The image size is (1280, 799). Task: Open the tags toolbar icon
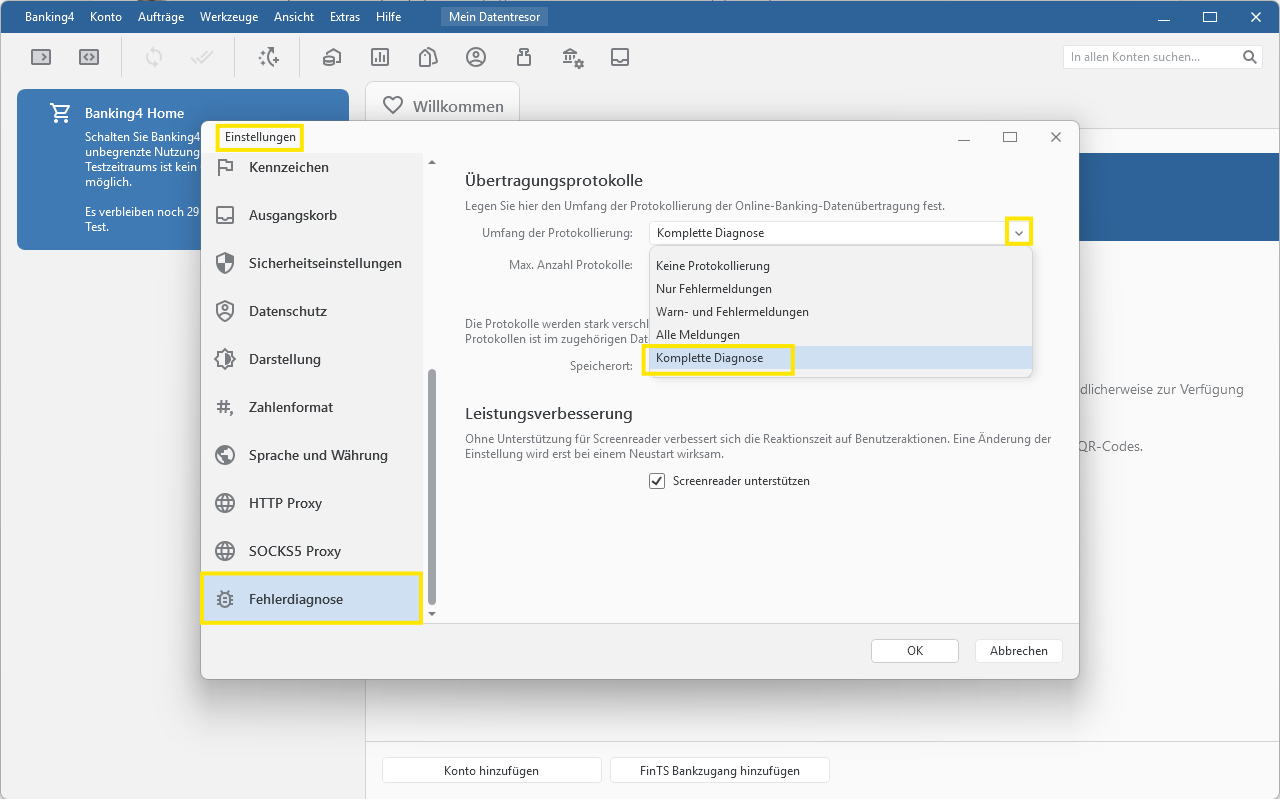coord(428,57)
